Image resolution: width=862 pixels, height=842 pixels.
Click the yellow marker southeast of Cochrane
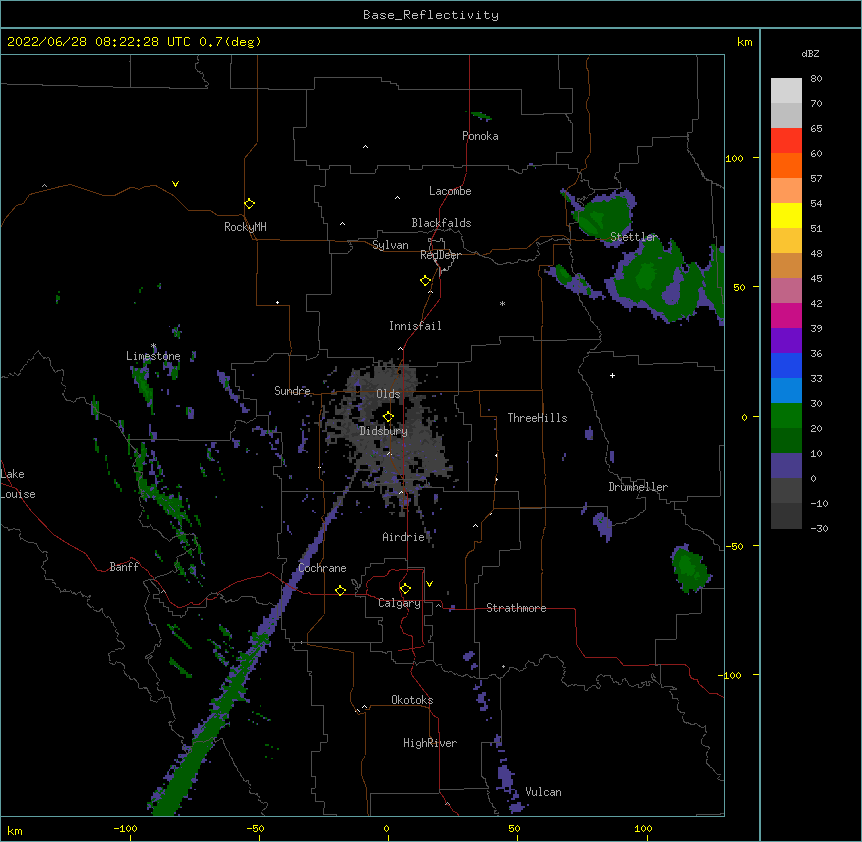[340, 590]
